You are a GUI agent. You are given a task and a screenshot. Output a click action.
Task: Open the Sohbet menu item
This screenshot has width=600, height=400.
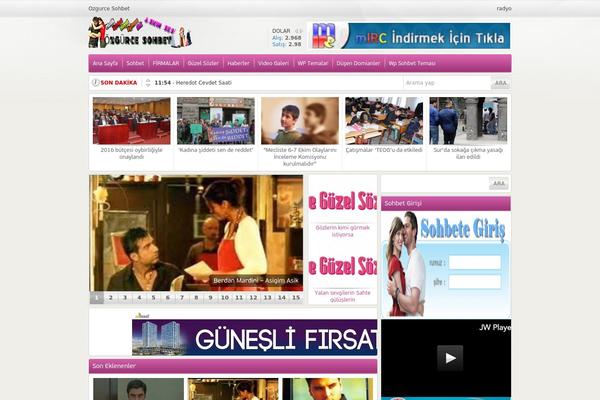(x=135, y=63)
